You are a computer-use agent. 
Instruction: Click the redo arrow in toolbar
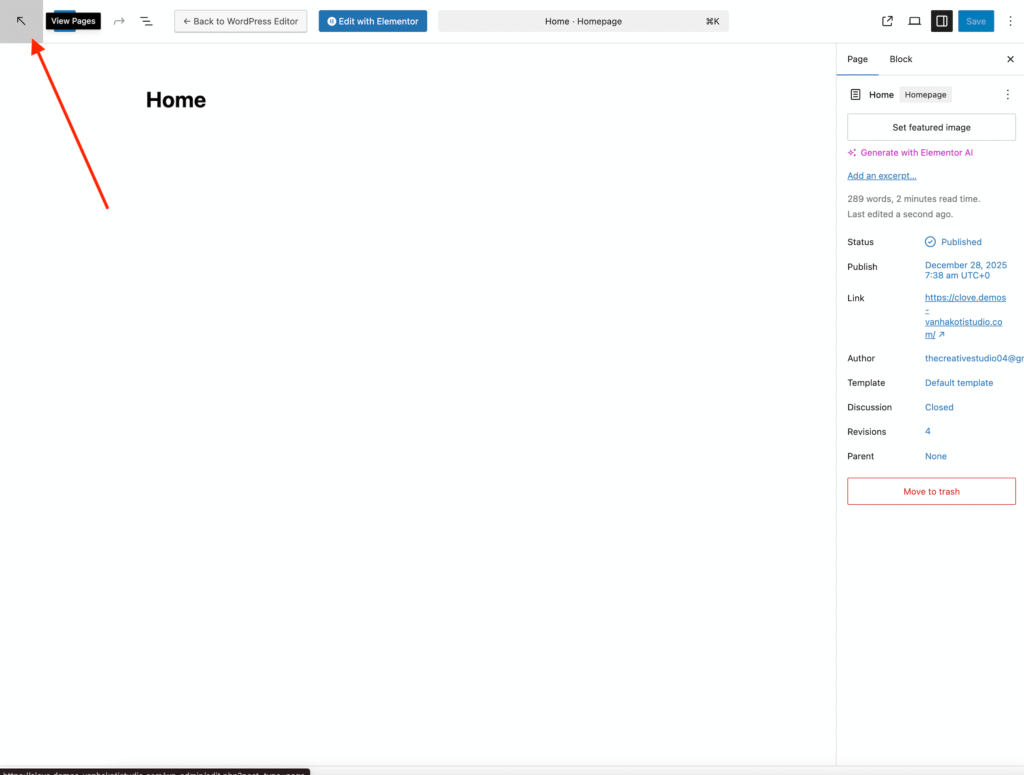(119, 21)
